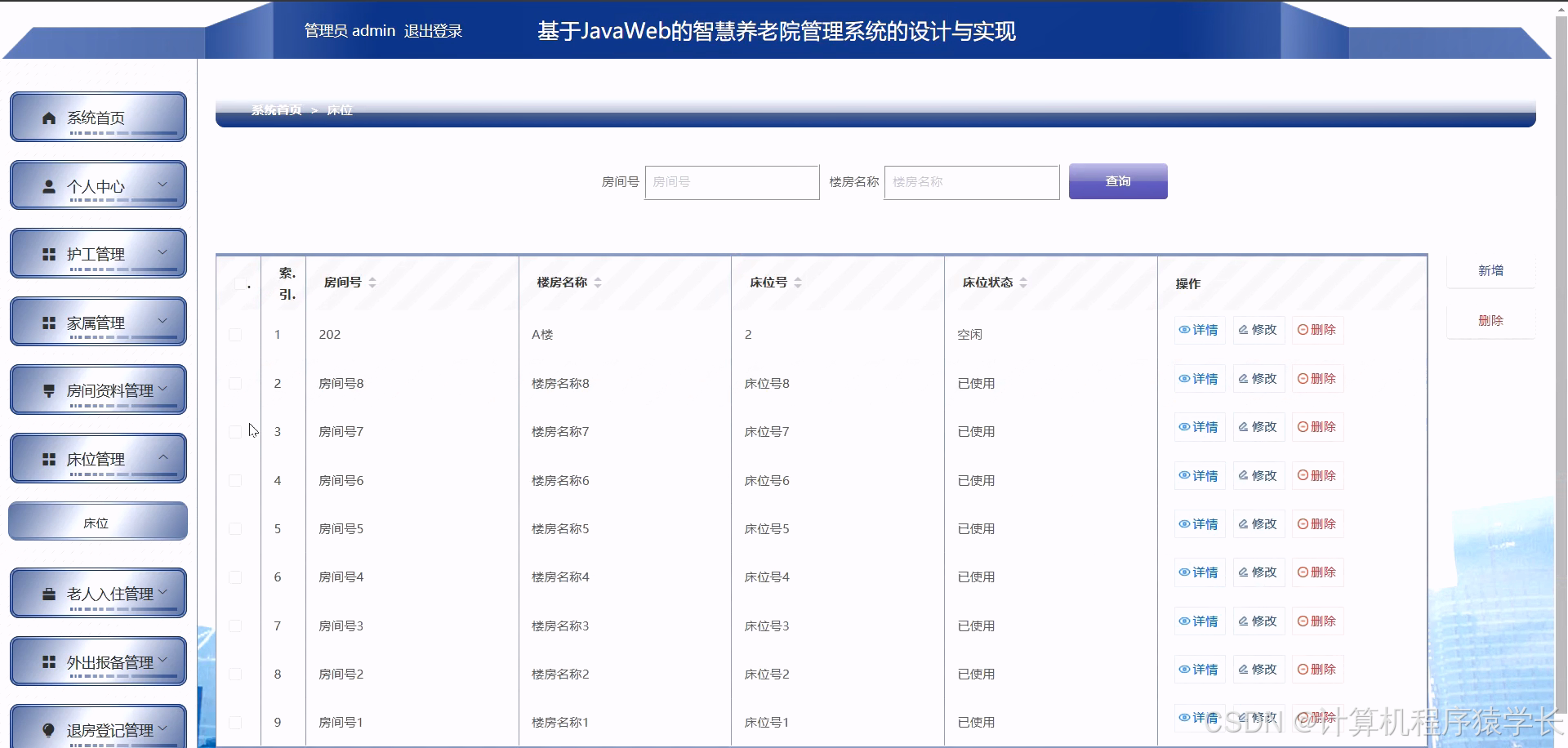Expand the 外出报备管理 menu
The height and width of the screenshot is (748, 1568).
[98, 661]
